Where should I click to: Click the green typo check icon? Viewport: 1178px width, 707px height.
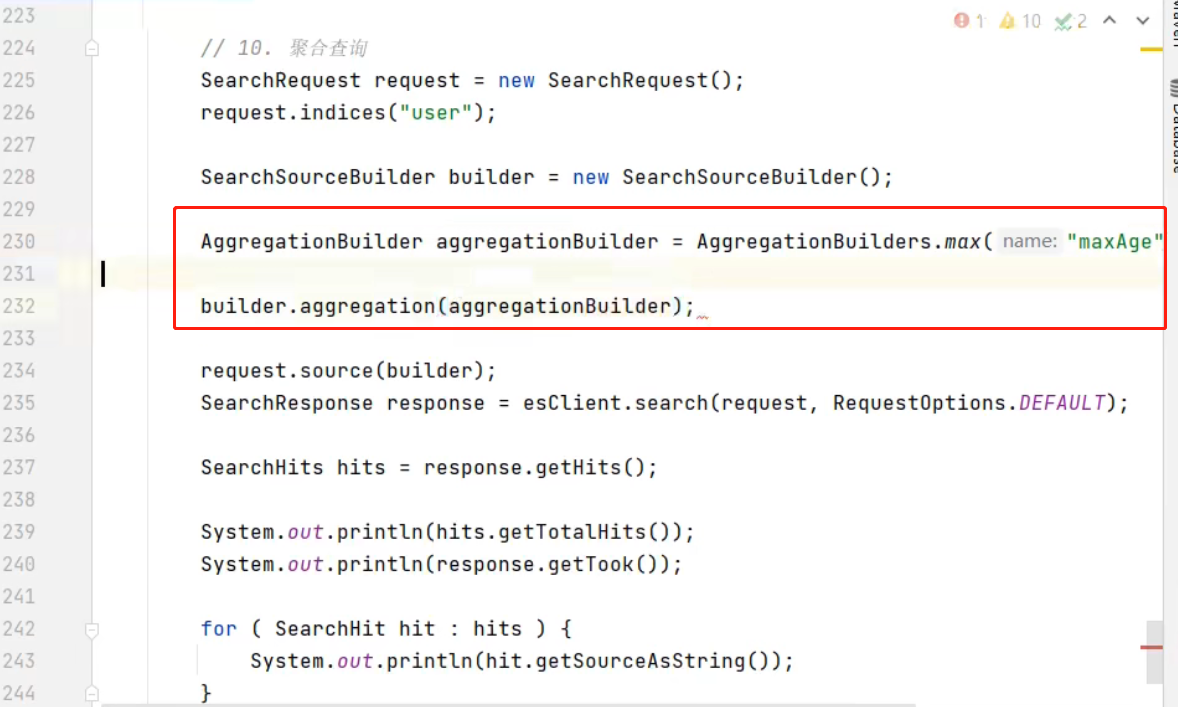pyautogui.click(x=1063, y=21)
